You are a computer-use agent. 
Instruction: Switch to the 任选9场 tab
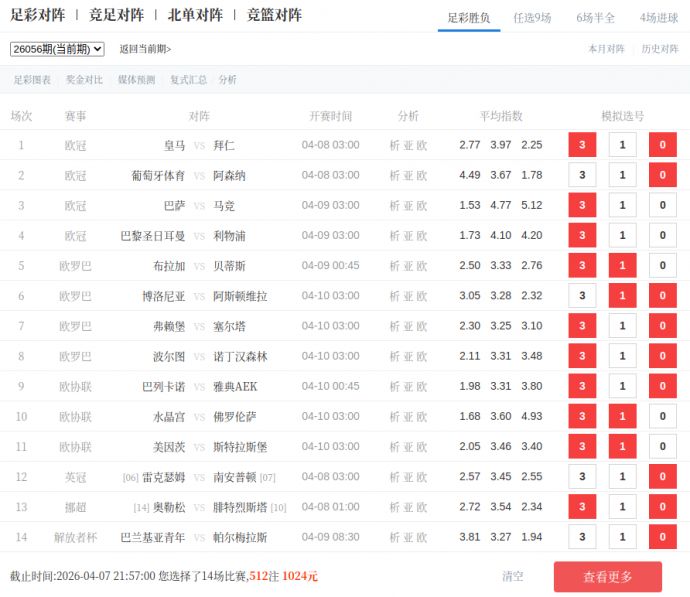click(x=531, y=18)
